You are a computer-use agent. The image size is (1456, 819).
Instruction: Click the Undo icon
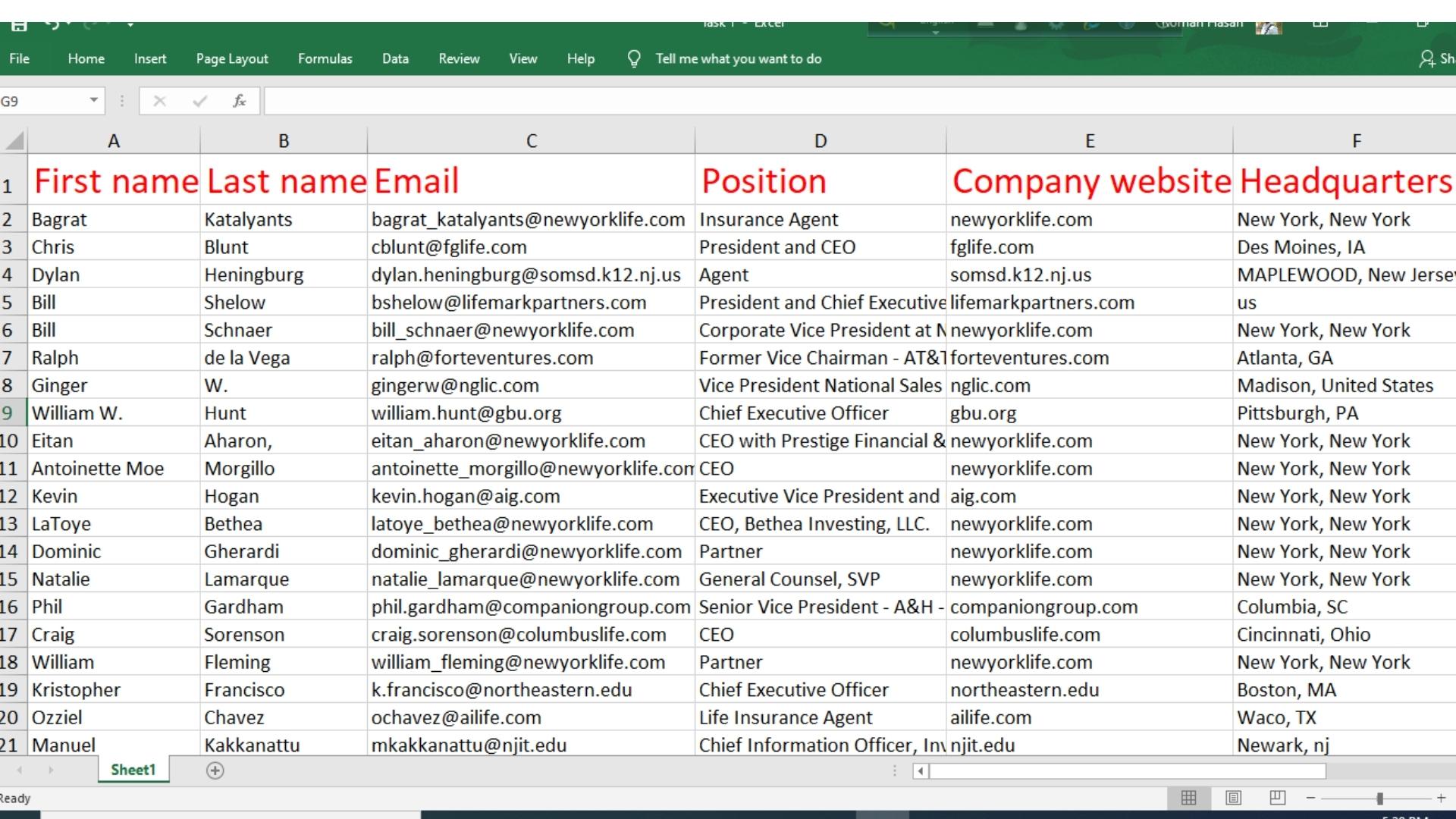coord(52,23)
